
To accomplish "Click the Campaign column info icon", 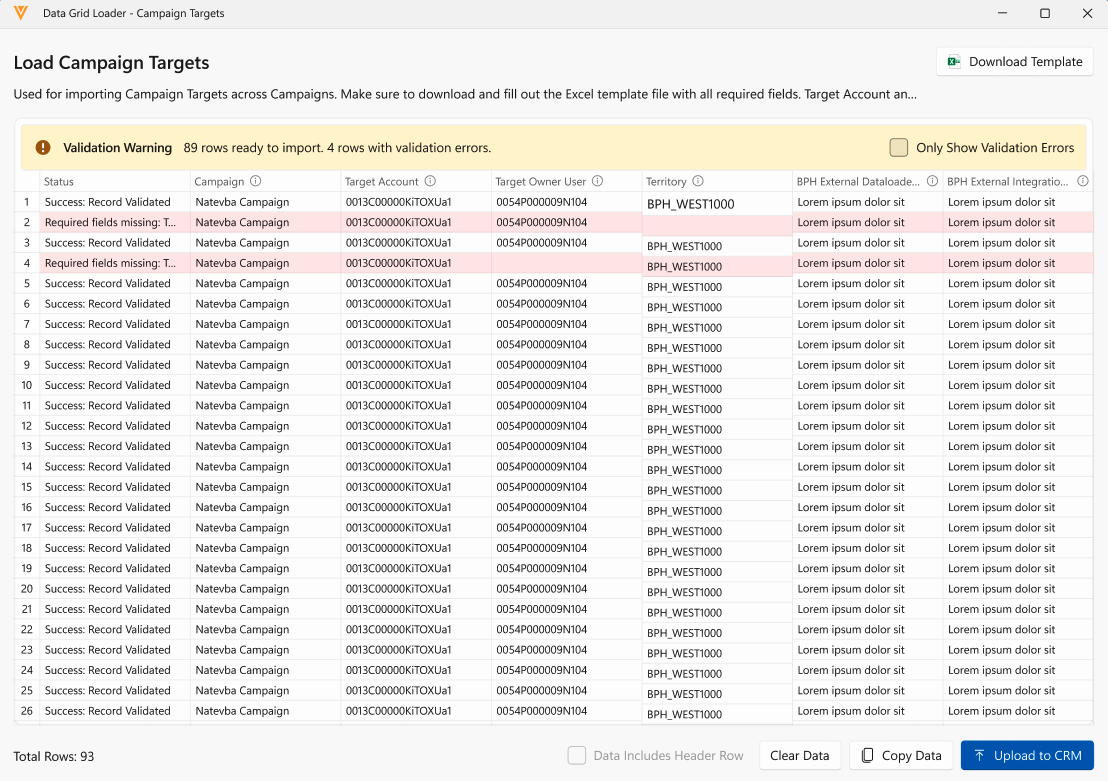I will [256, 181].
